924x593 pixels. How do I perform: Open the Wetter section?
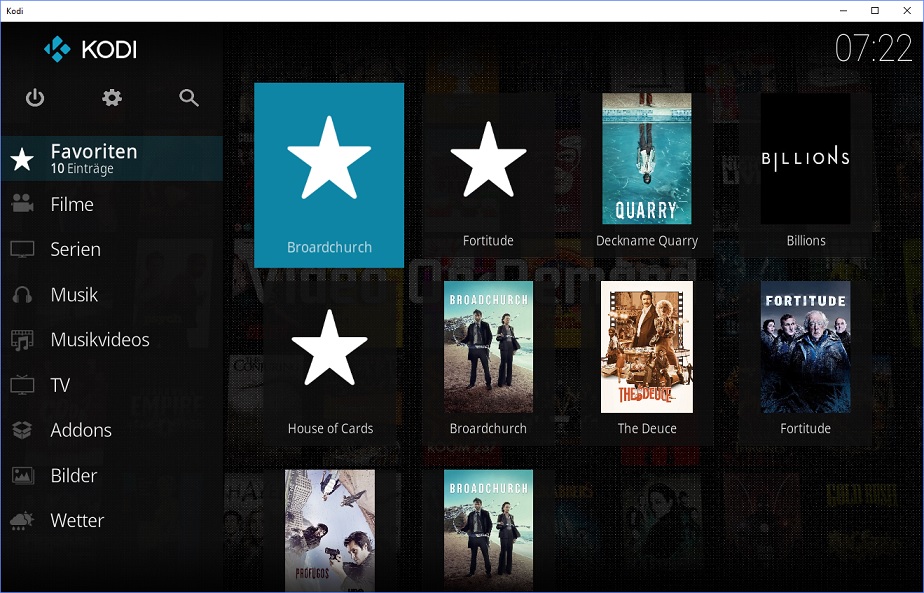[x=112, y=520]
